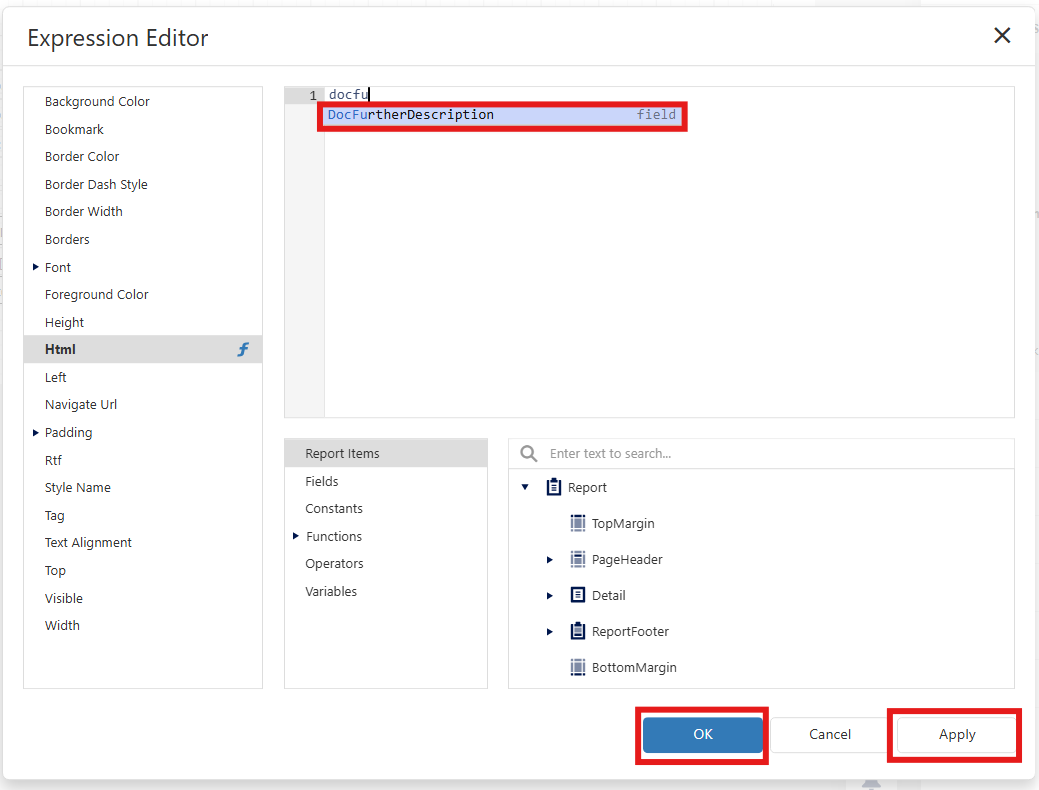This screenshot has width=1039, height=790.
Task: Open the Functions category
Action: coord(386,536)
